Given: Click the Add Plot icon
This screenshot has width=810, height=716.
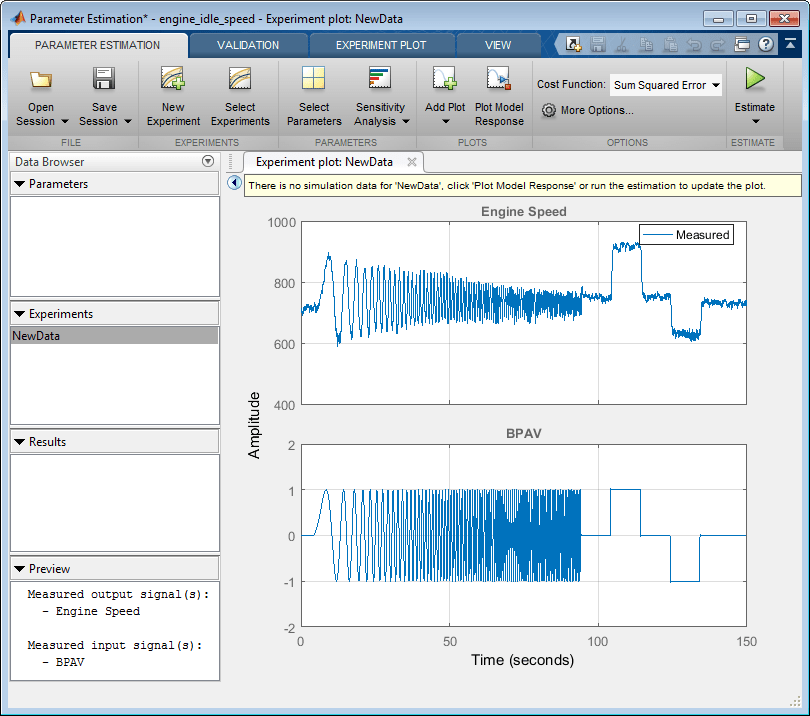Looking at the screenshot, I should click(444, 80).
